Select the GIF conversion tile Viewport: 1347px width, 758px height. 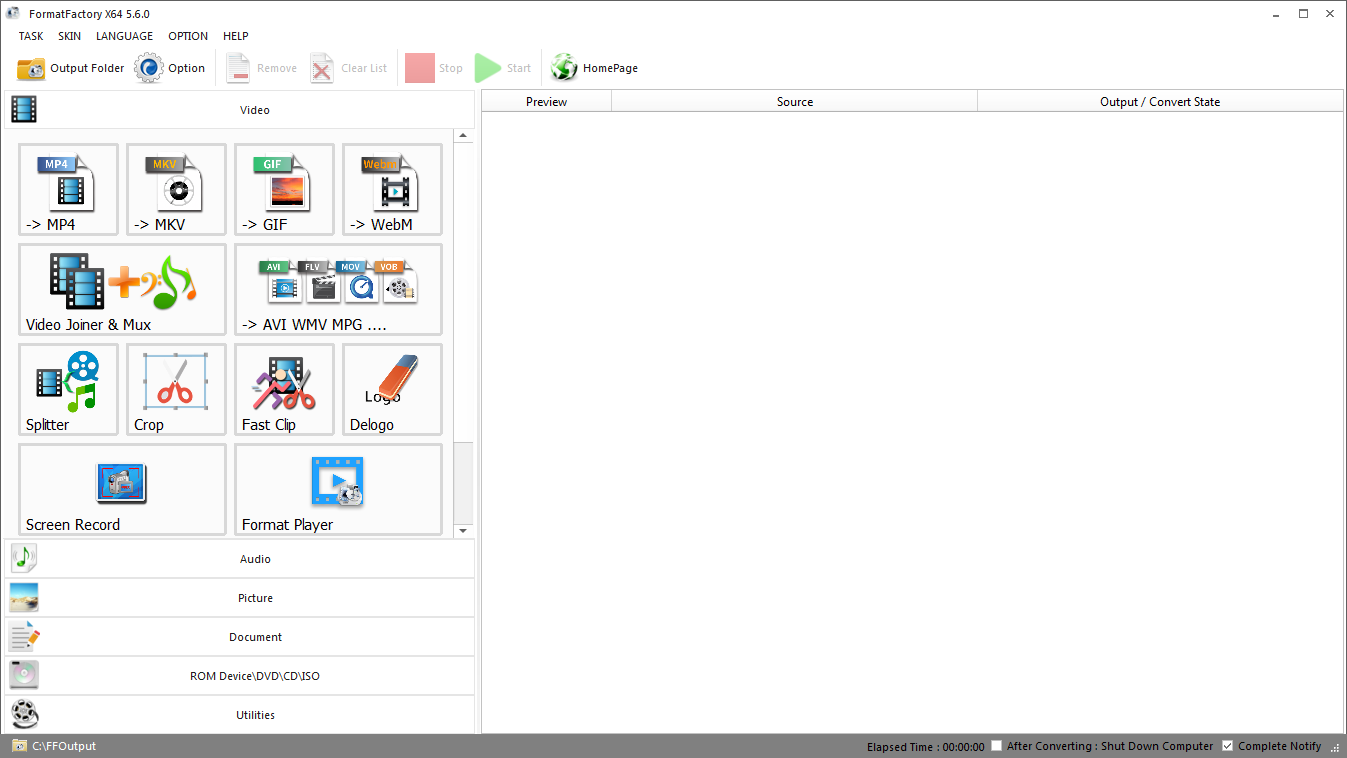(x=284, y=190)
